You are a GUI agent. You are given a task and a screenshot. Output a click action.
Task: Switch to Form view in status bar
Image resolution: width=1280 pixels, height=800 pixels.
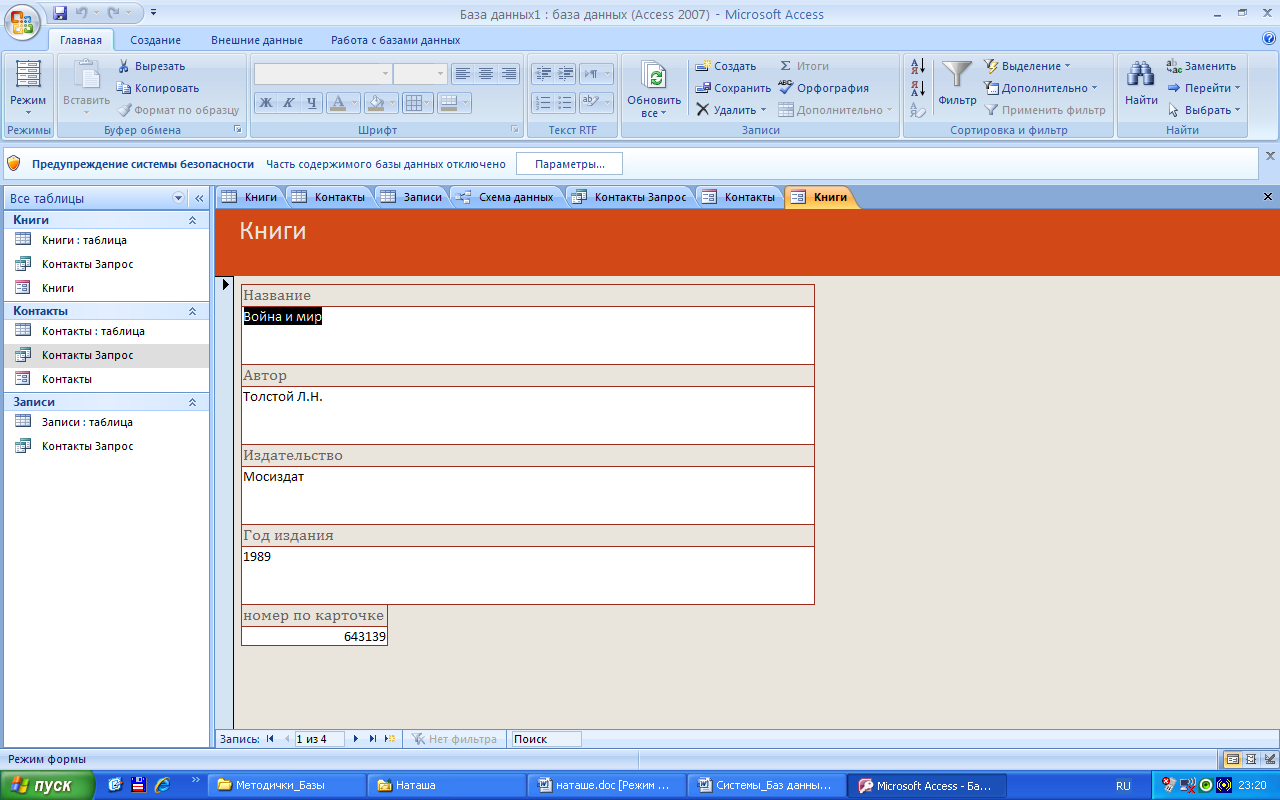[x=1233, y=759]
